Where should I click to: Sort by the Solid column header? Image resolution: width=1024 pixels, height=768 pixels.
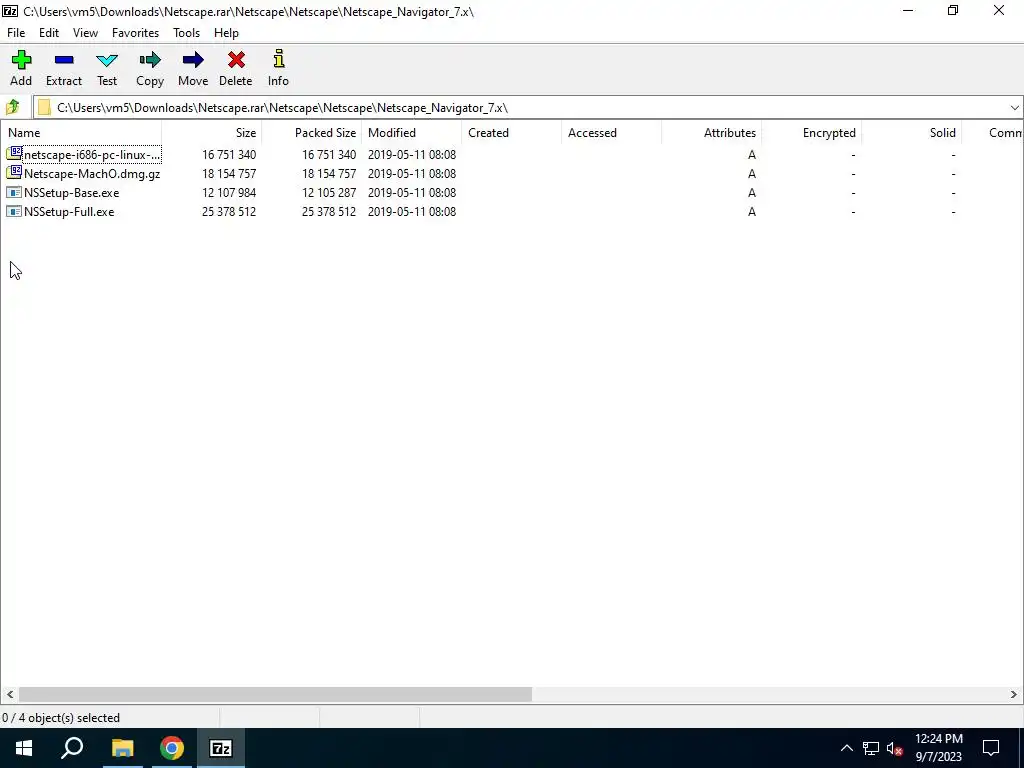[x=911, y=133]
